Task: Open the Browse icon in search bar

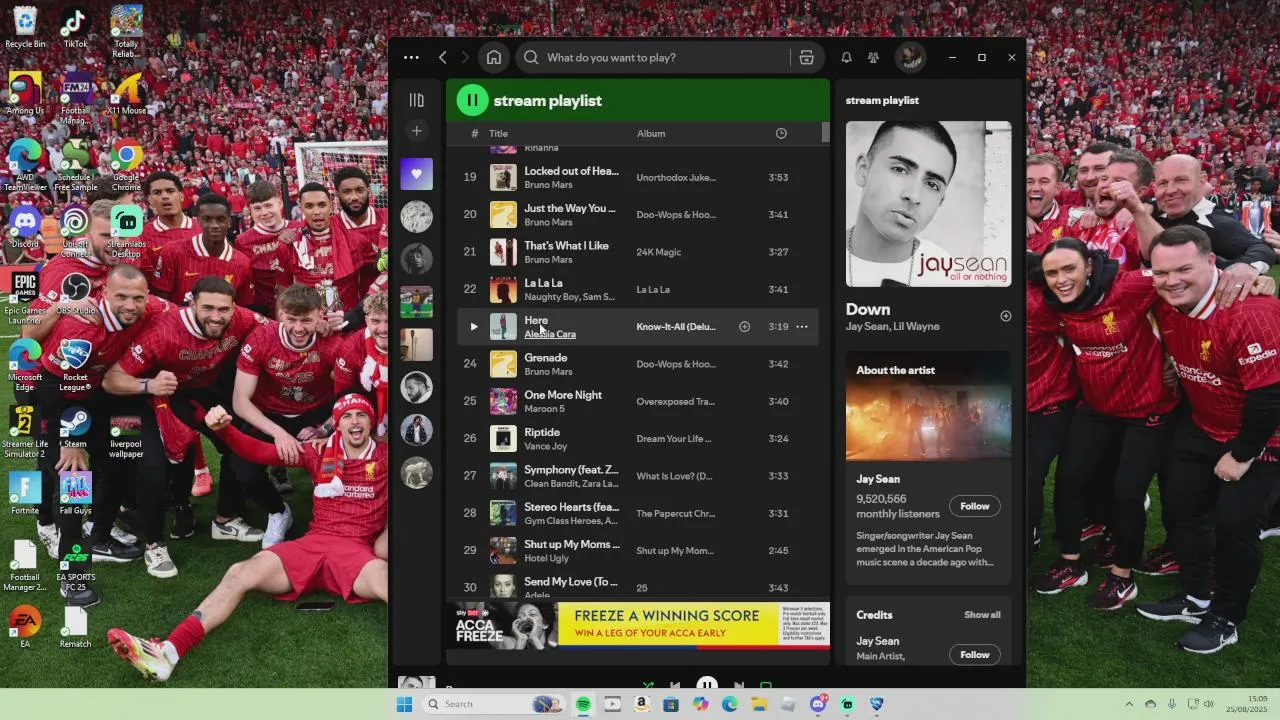Action: (x=806, y=58)
